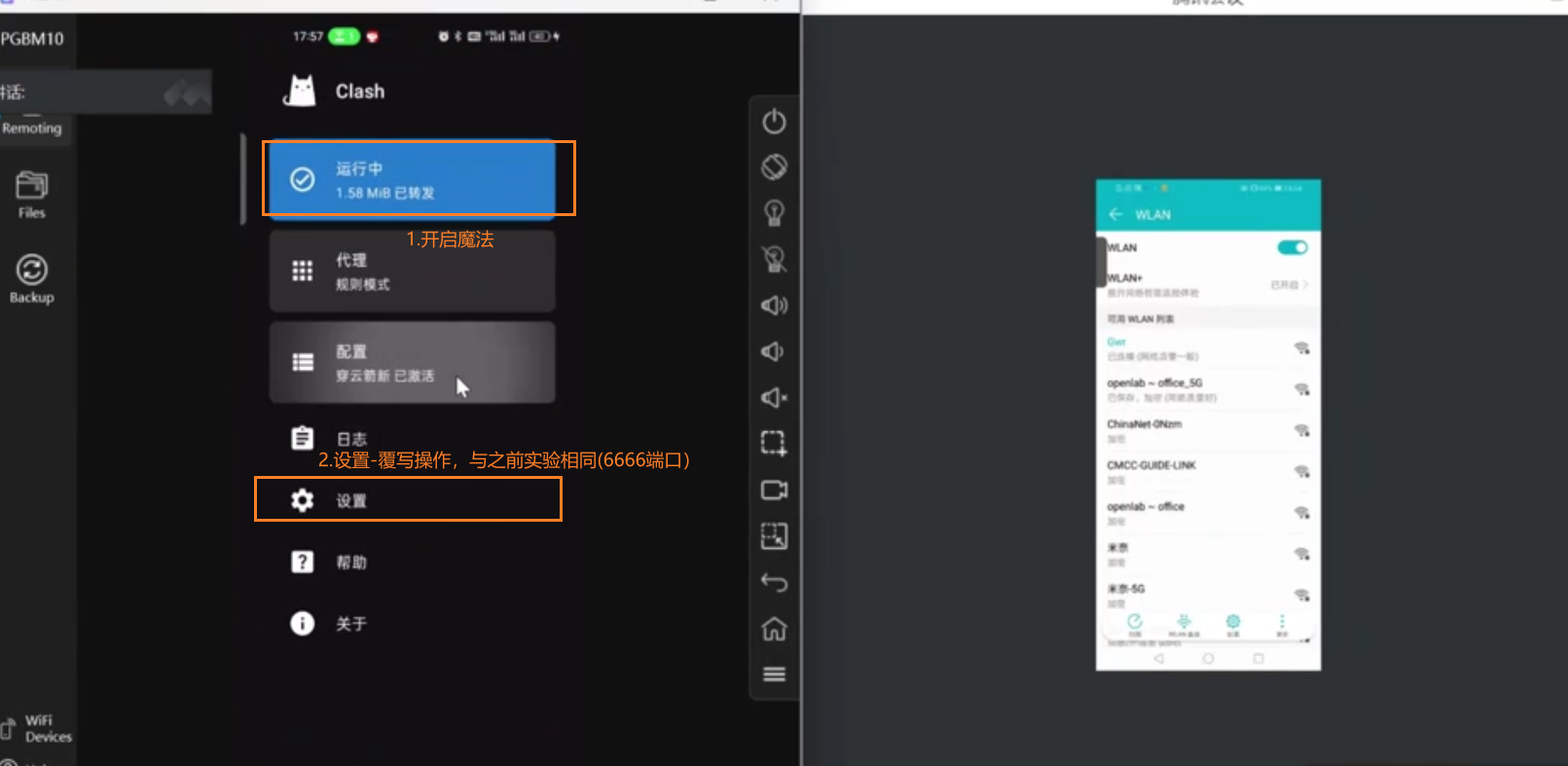Click the vertical scrollbar left of Clash menu
The height and width of the screenshot is (766, 1568).
[243, 180]
